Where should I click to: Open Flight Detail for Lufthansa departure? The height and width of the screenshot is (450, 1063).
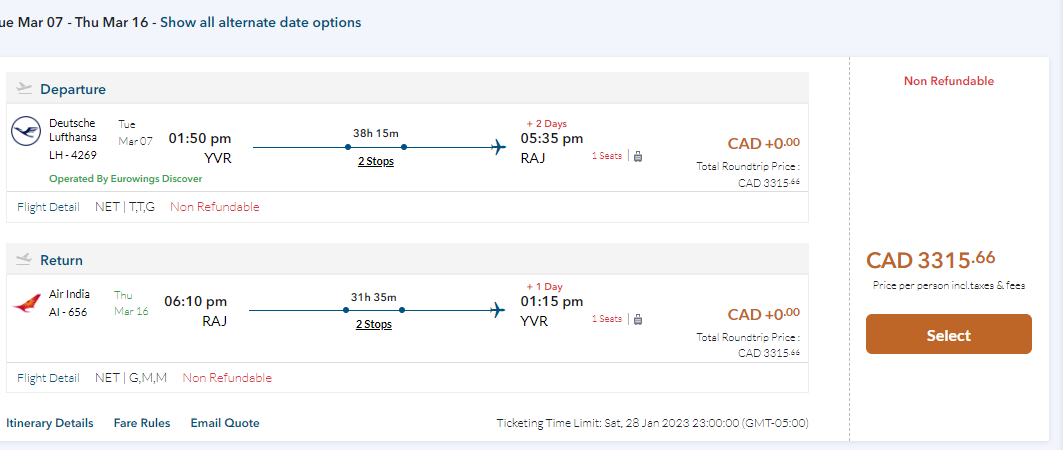coord(48,207)
